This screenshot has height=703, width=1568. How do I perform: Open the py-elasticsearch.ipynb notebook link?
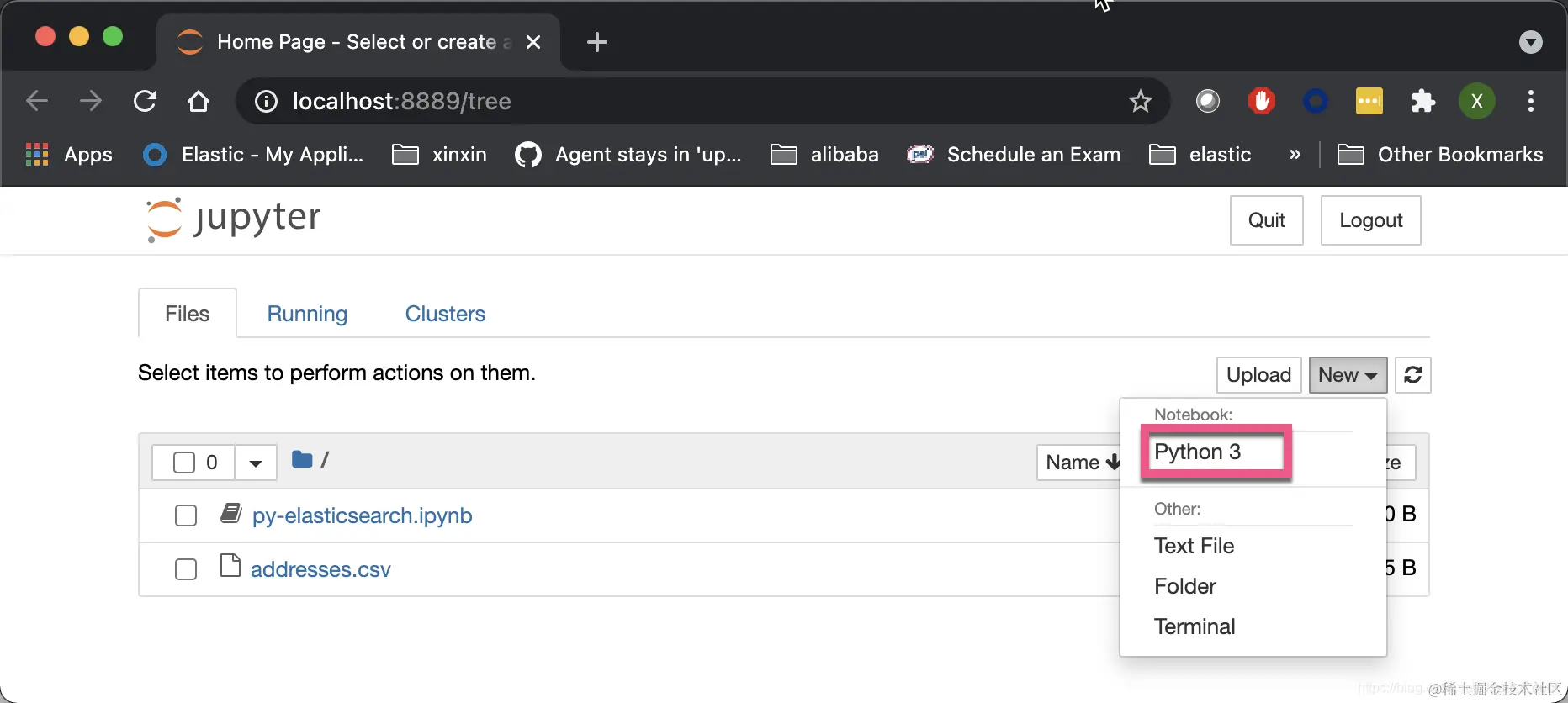click(x=362, y=515)
